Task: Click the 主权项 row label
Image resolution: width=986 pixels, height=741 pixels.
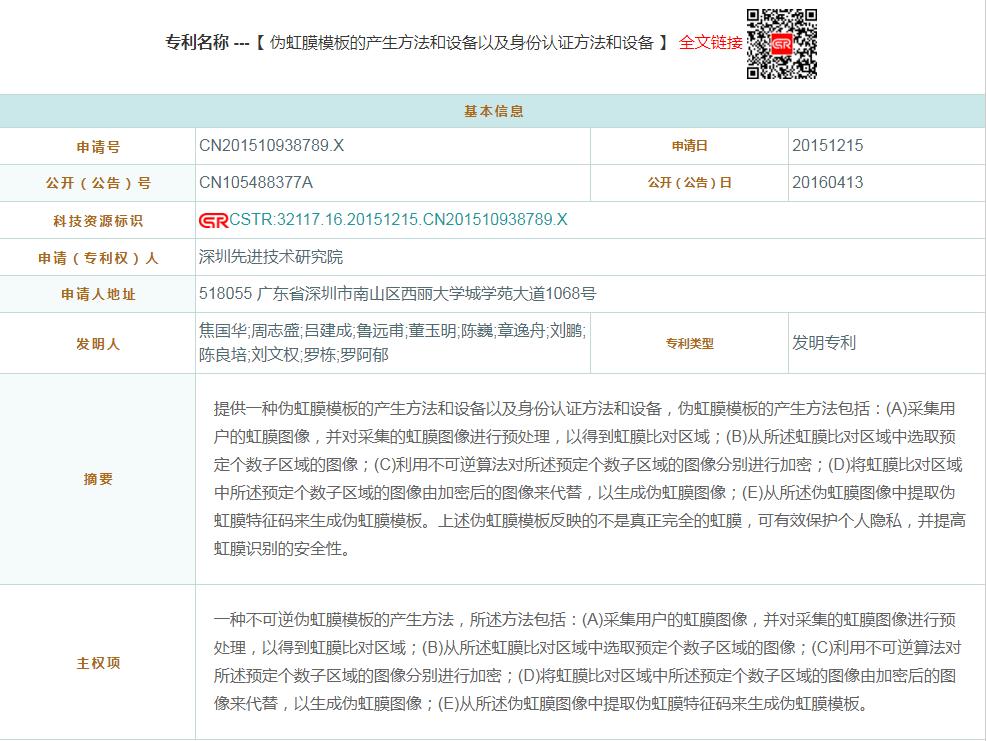Action: coord(98,663)
